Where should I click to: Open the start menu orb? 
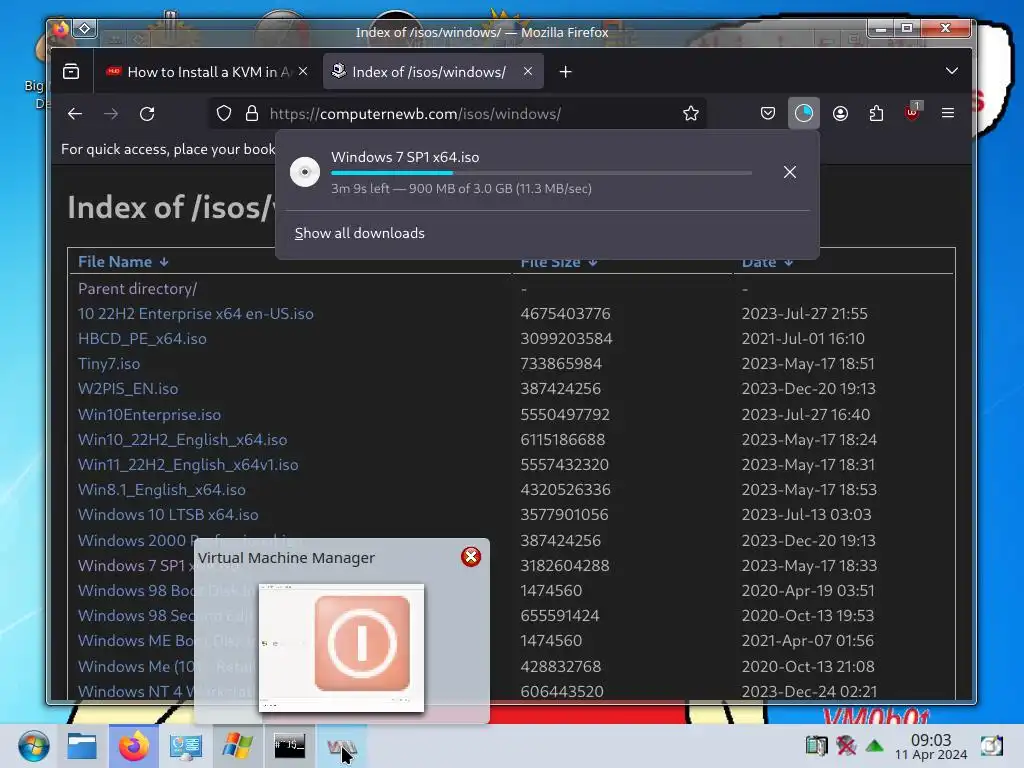(x=33, y=746)
